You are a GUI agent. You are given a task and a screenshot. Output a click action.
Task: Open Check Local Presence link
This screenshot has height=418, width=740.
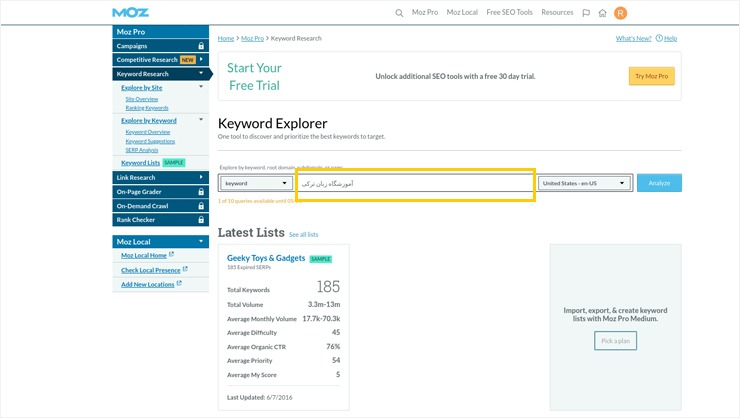pyautogui.click(x=151, y=270)
